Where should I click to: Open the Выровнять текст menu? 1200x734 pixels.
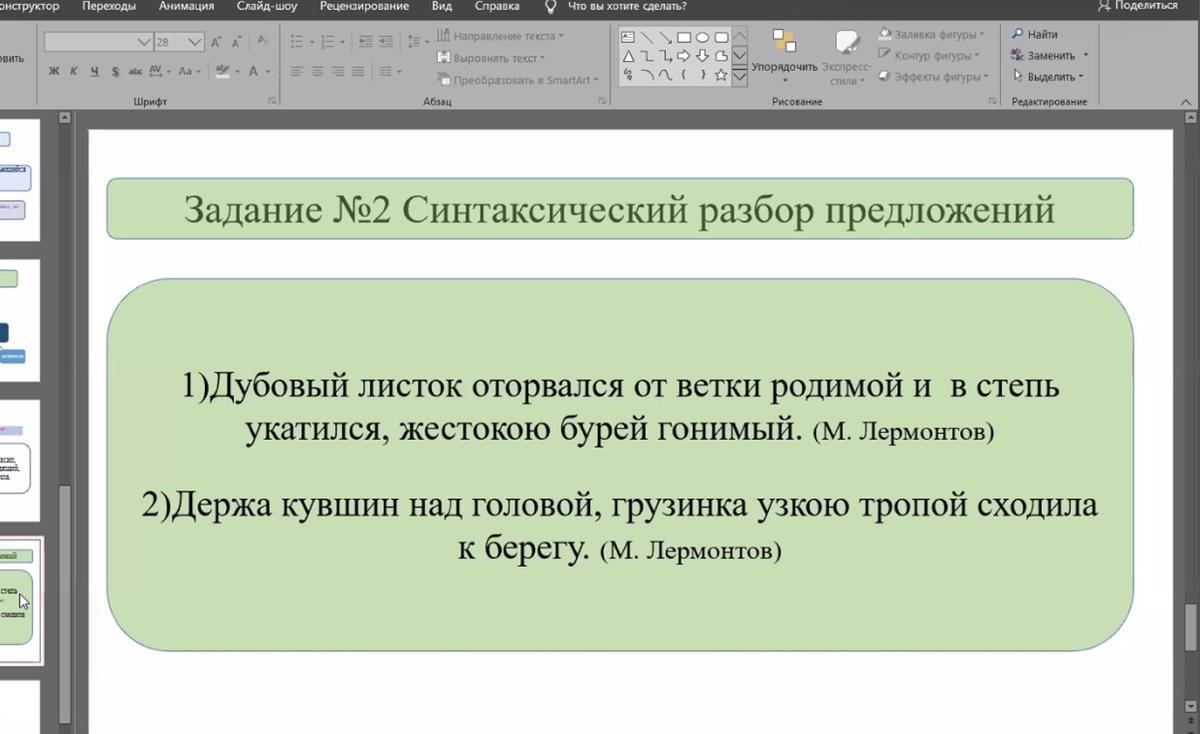click(x=491, y=58)
